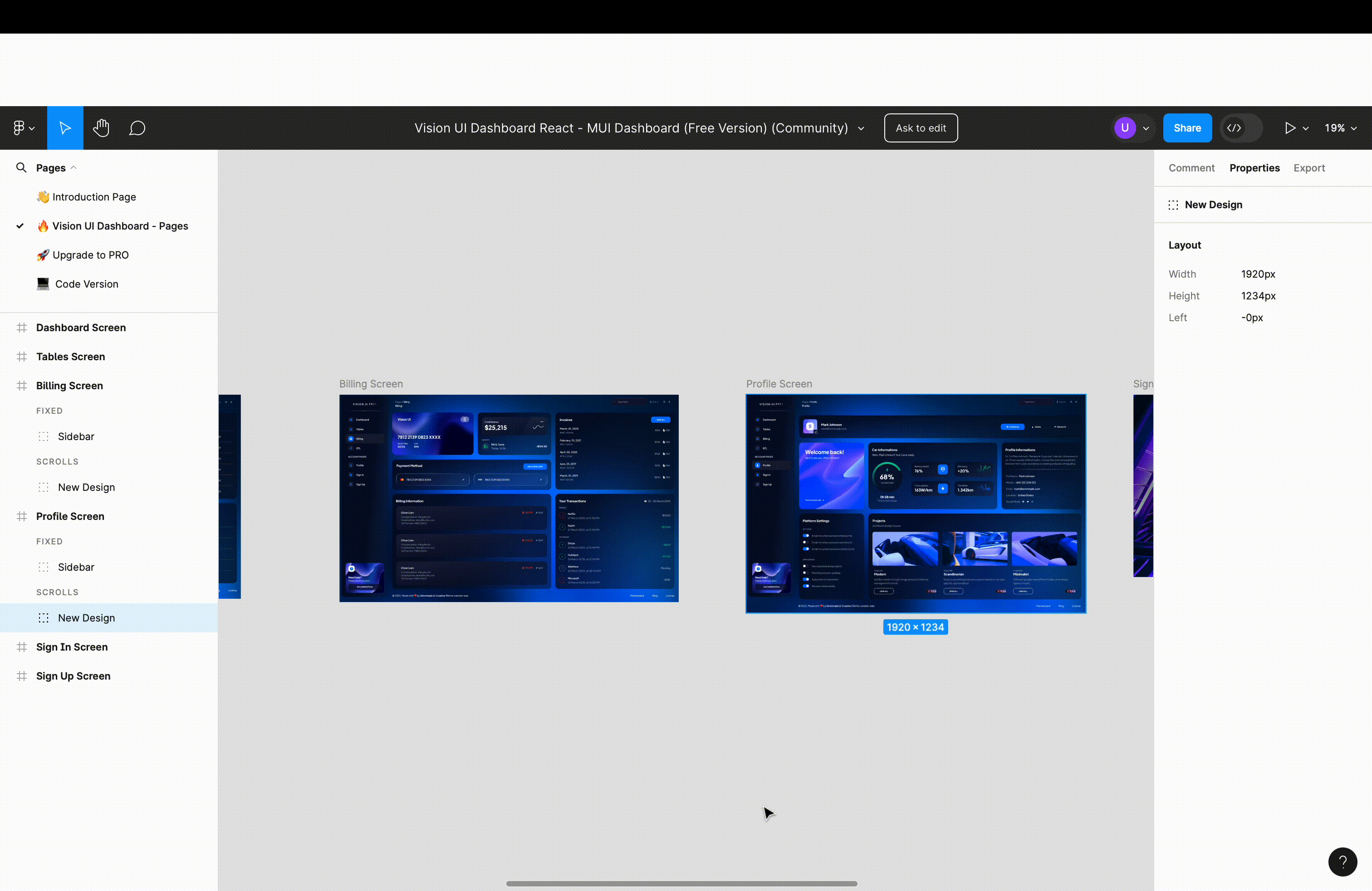The image size is (1372, 891).
Task: Click the Sign In frame on canvas edge
Action: [1142, 485]
